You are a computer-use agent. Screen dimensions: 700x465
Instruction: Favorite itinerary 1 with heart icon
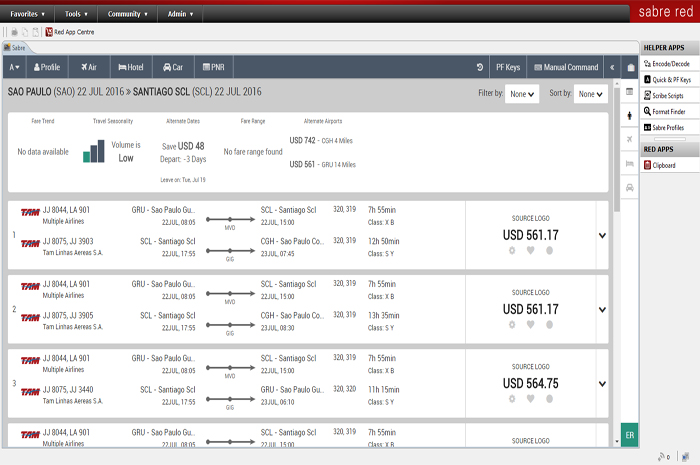click(x=530, y=250)
